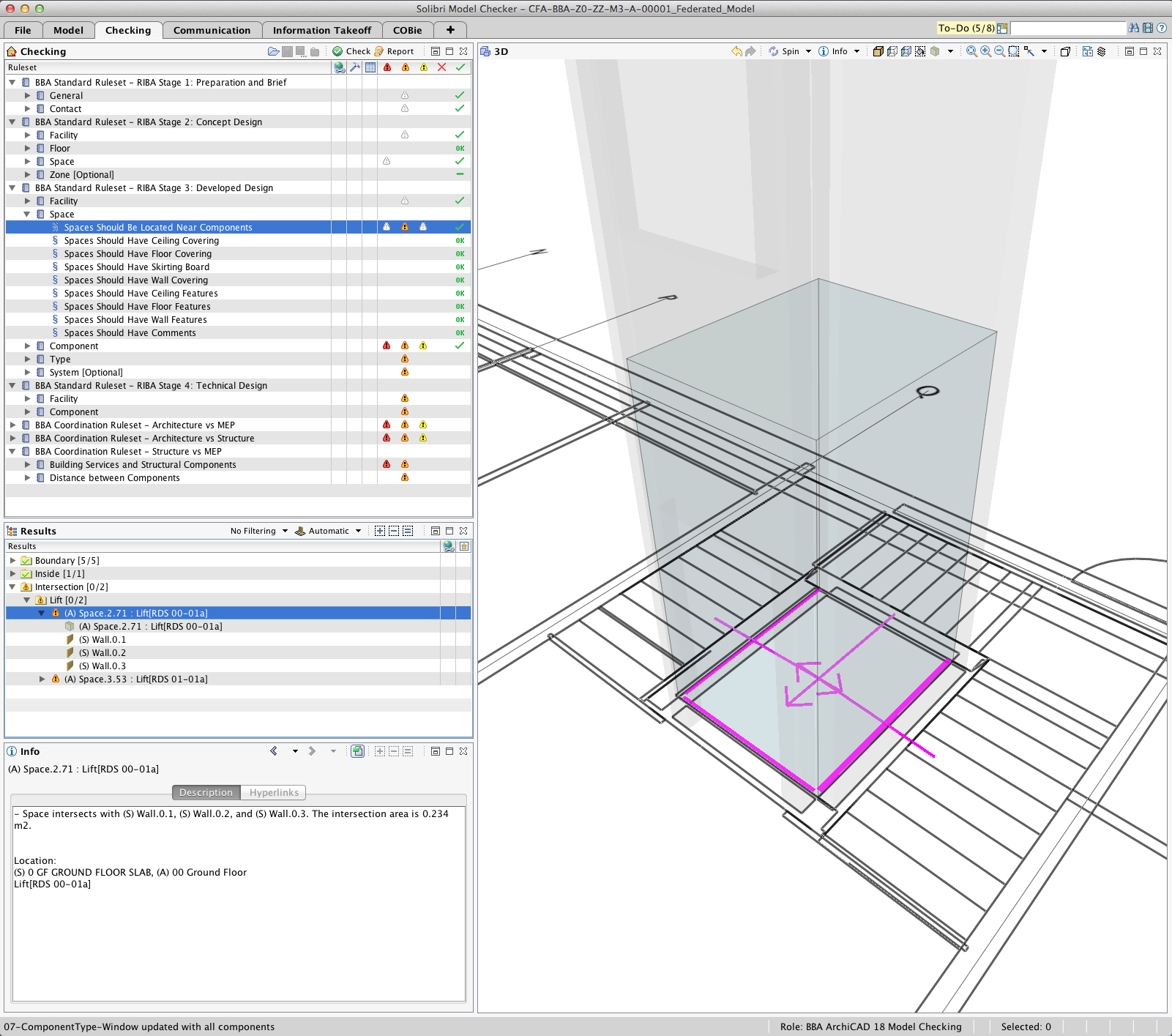
Task: Click yellow low severity column header
Action: (424, 67)
